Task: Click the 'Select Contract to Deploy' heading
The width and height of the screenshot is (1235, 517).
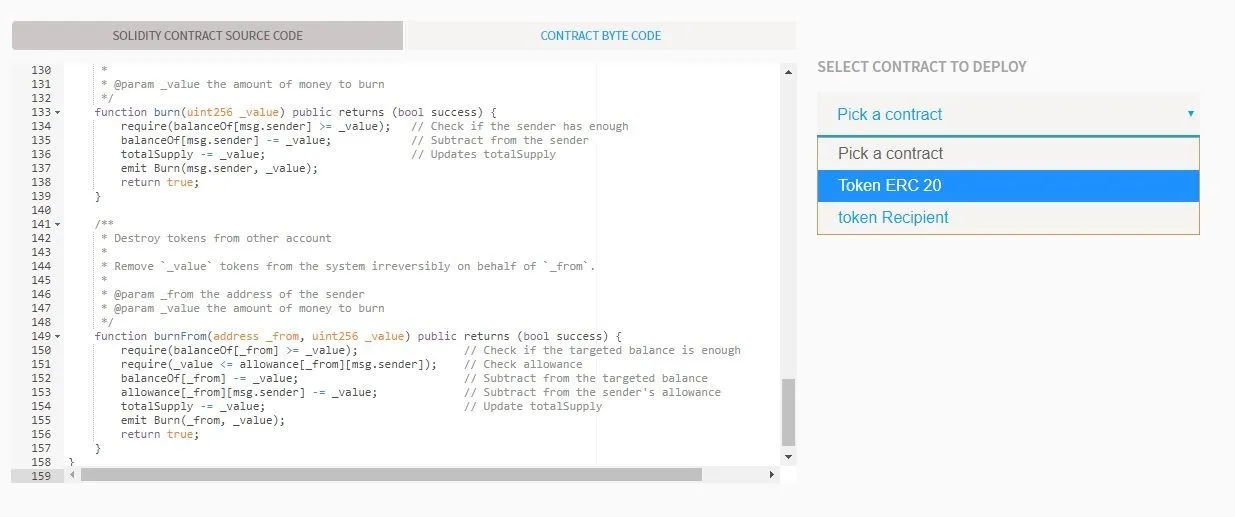Action: 922,67
